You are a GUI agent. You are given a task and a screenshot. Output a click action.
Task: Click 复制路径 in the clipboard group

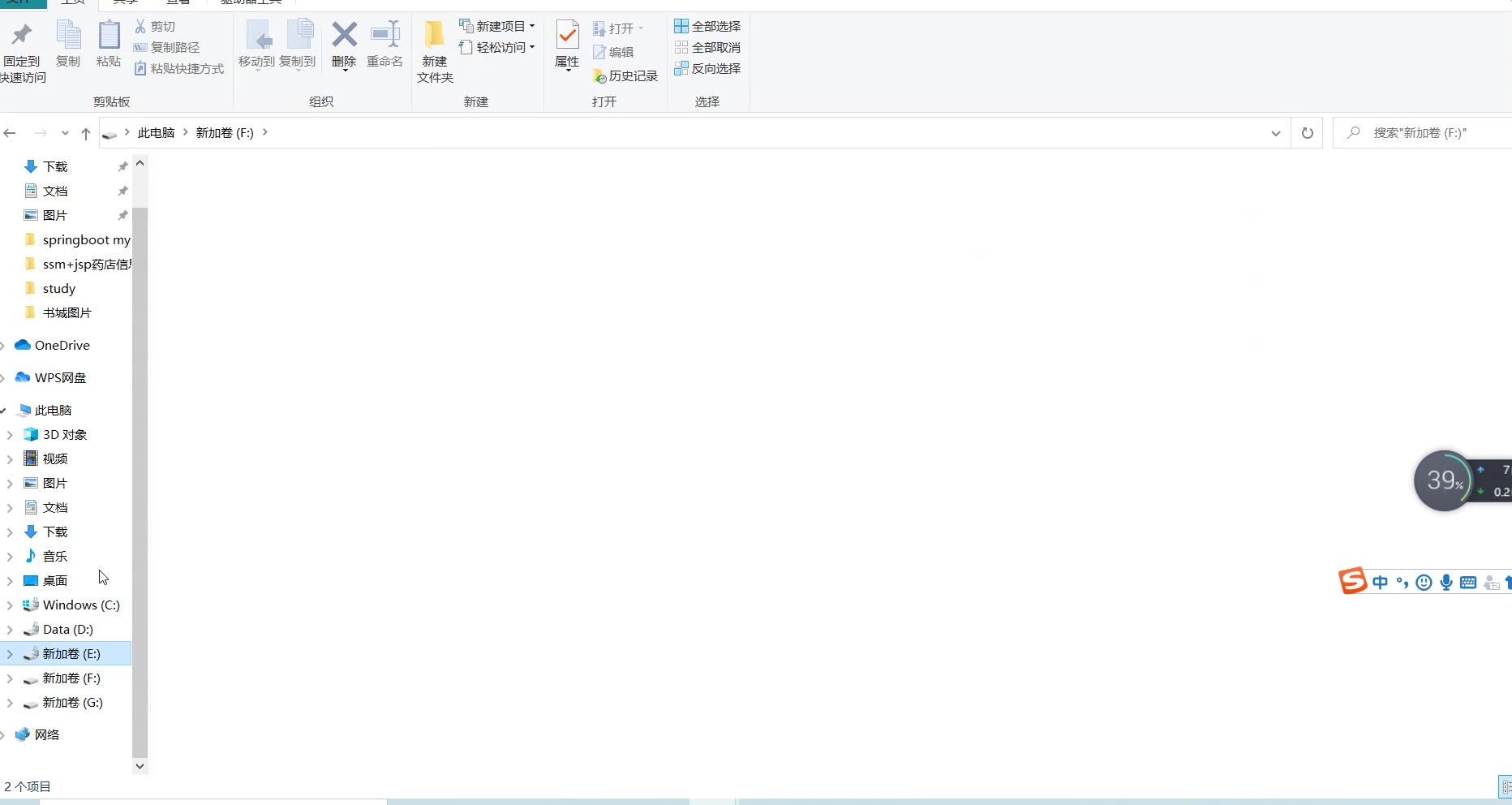click(166, 48)
